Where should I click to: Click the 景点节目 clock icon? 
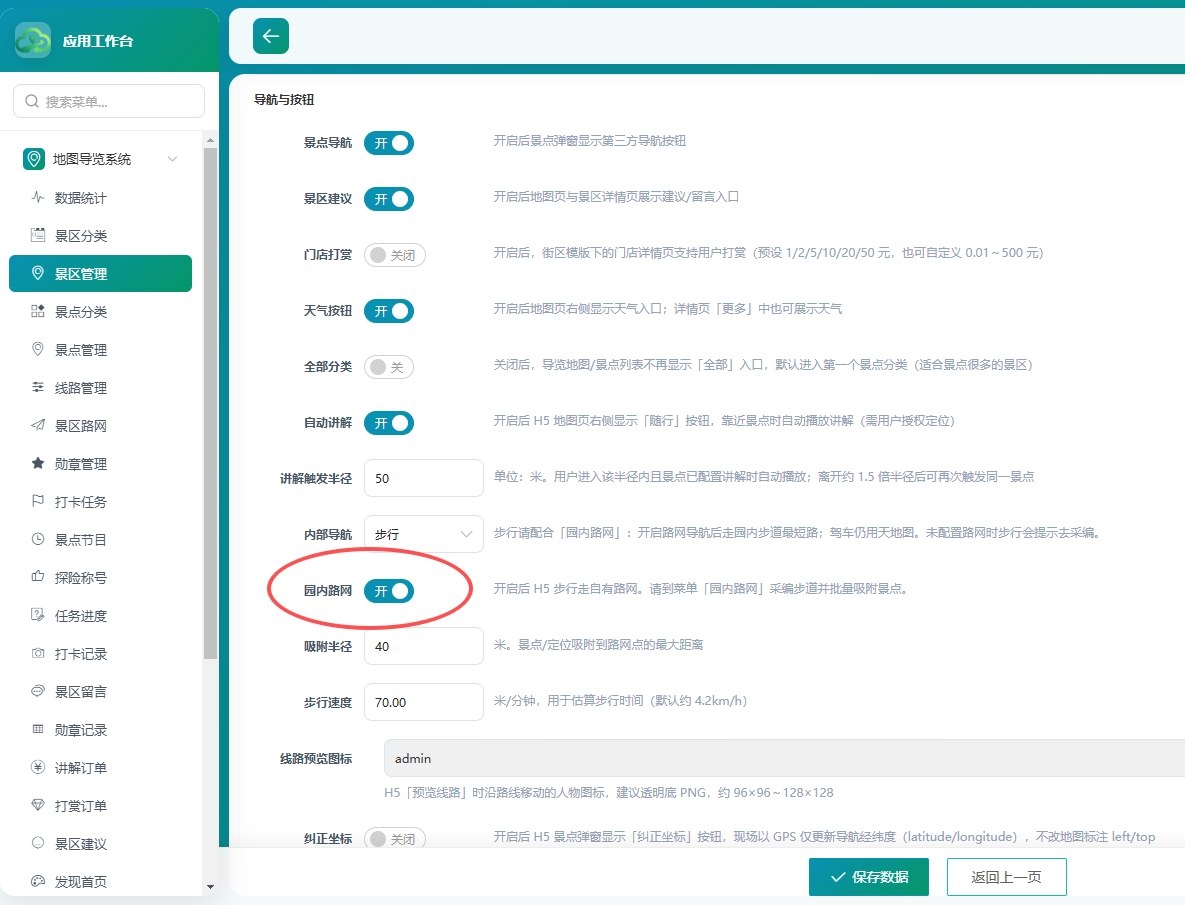tap(38, 539)
